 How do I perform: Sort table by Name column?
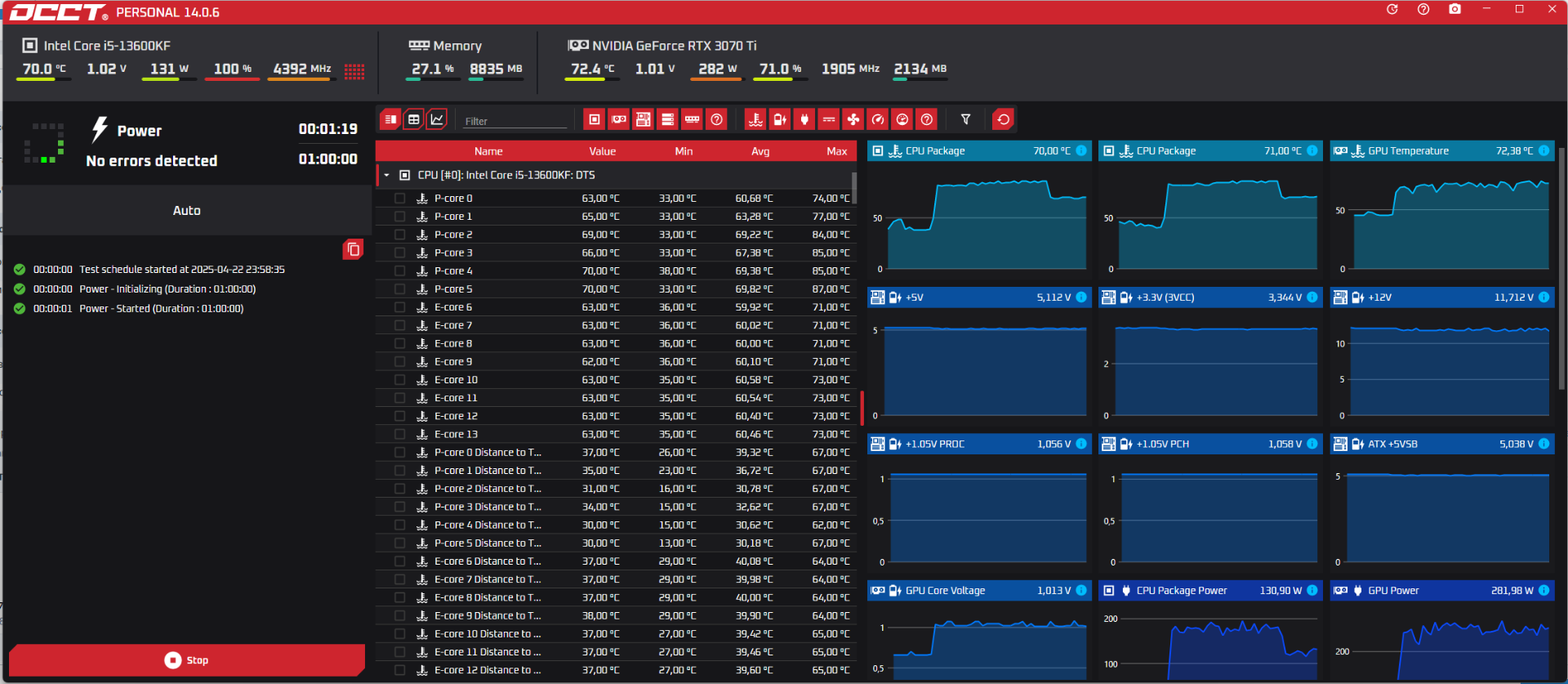[x=488, y=151]
